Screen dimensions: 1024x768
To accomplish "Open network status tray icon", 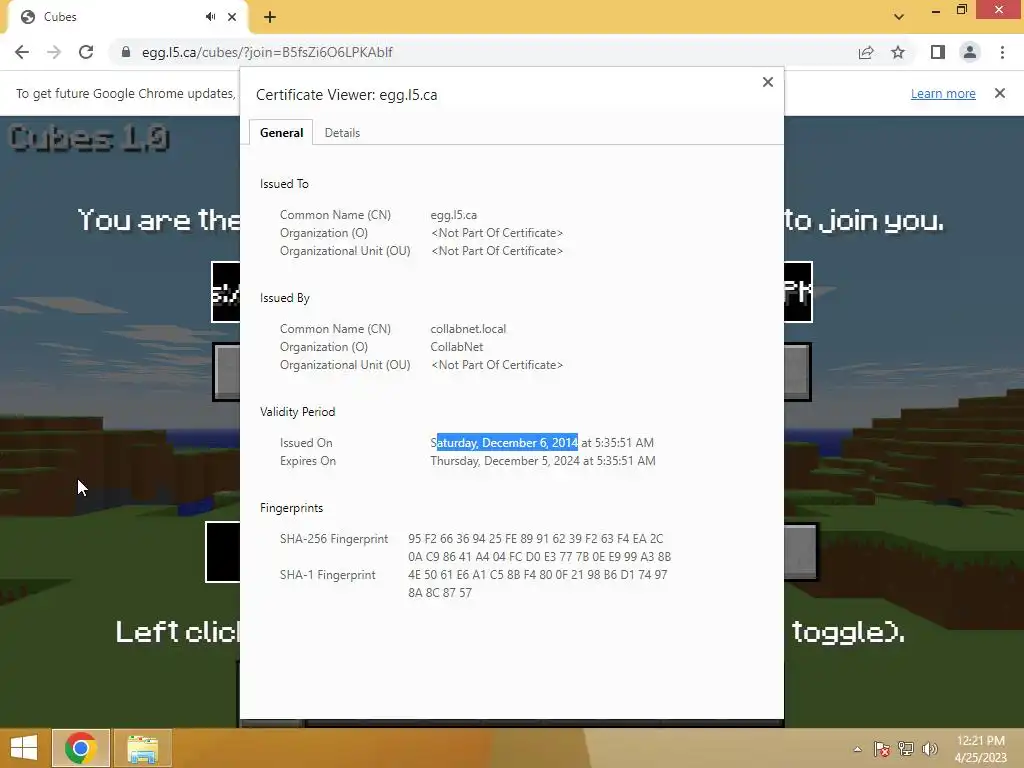I will (x=906, y=749).
